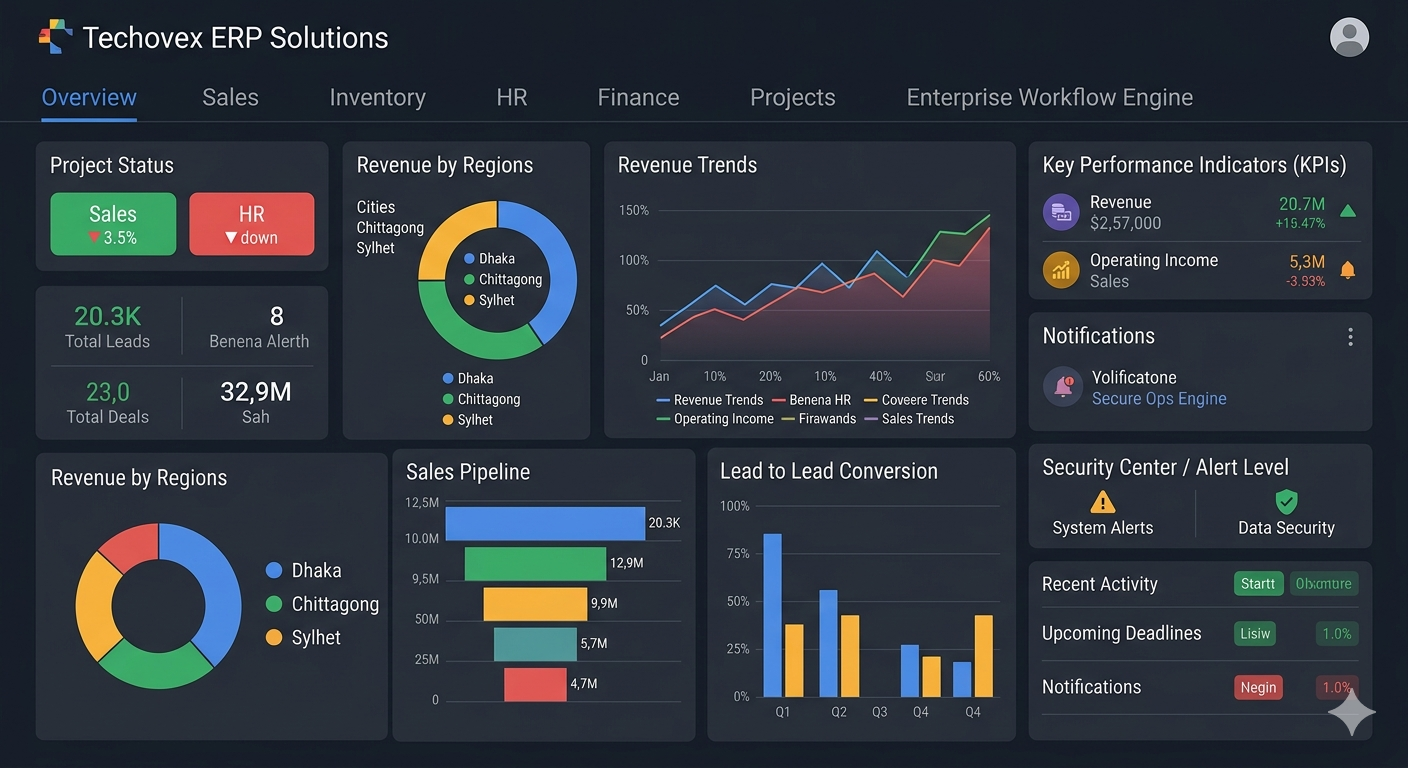Click the green Revenue up arrow

(1347, 211)
